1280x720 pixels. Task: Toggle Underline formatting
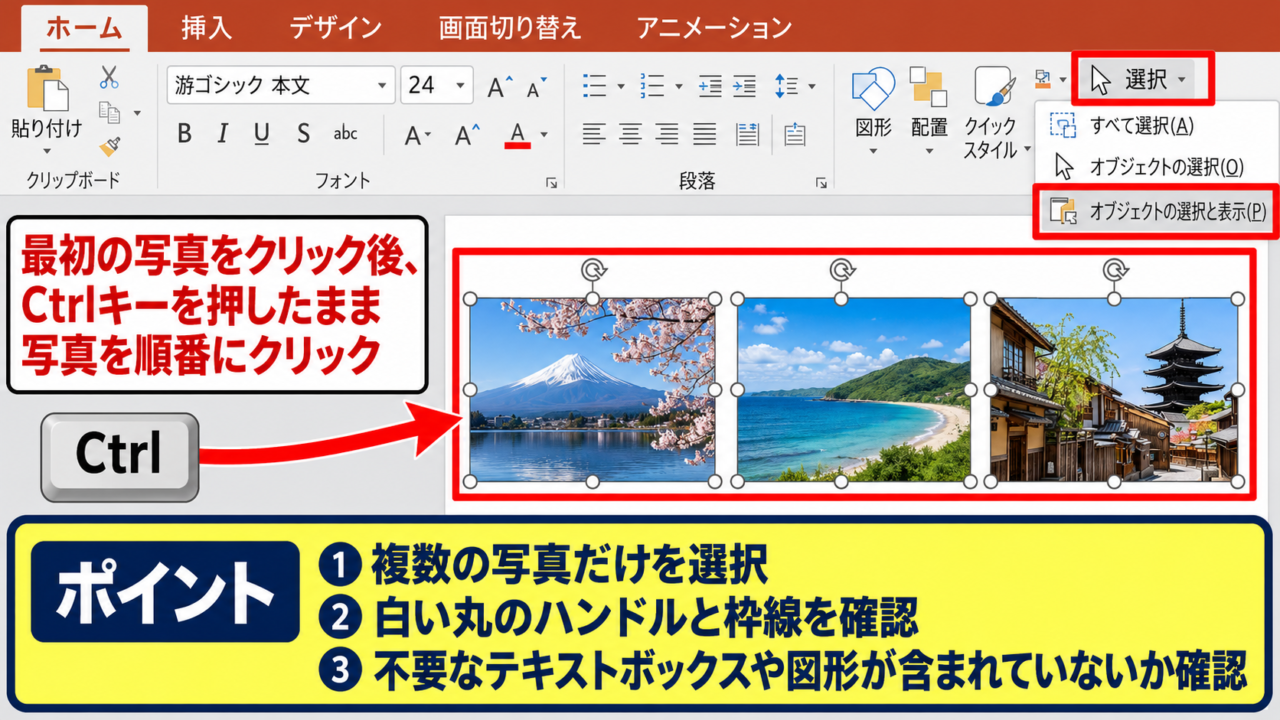[262, 134]
